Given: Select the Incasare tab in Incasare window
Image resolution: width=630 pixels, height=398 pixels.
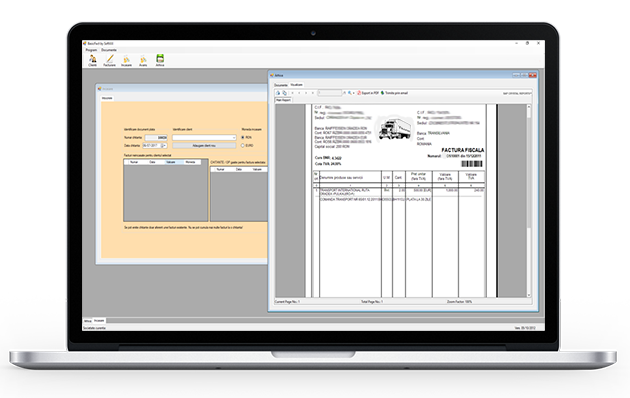Looking at the screenshot, I should pyautogui.click(x=107, y=98).
